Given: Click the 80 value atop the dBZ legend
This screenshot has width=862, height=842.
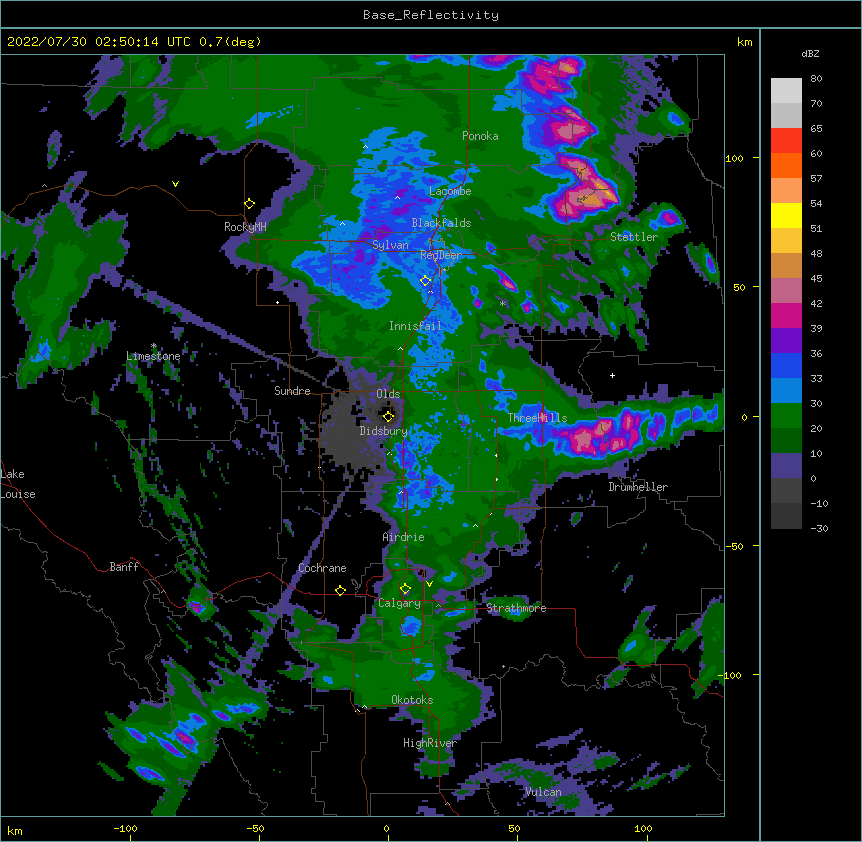Looking at the screenshot, I should coord(816,79).
